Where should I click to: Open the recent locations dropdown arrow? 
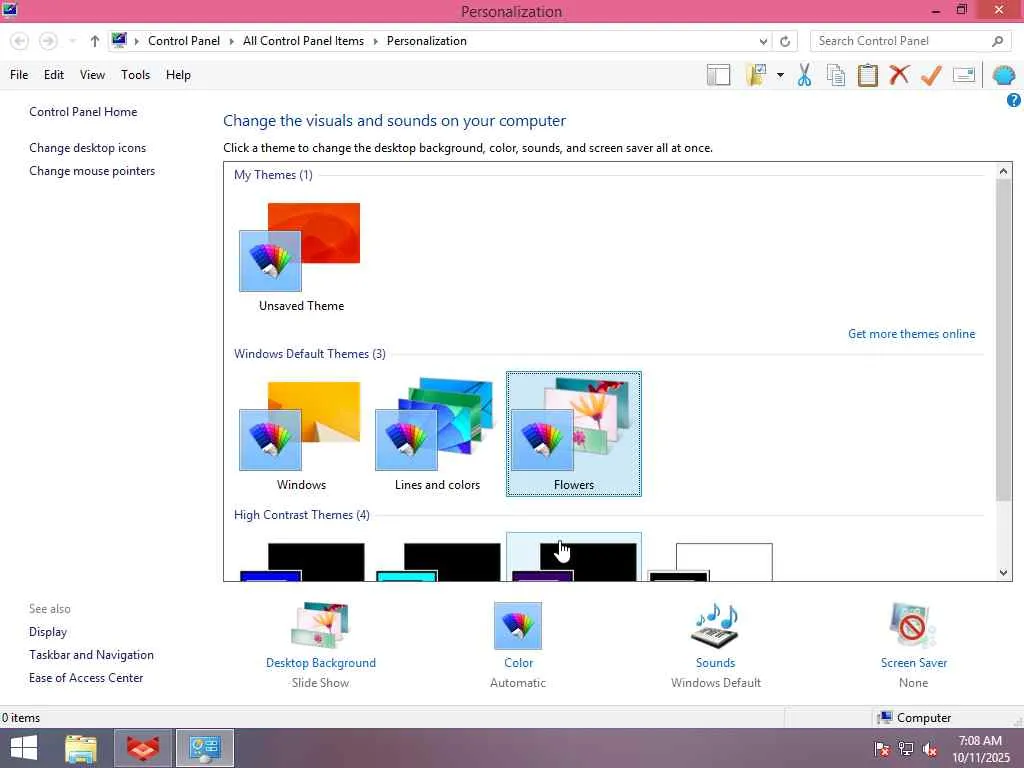(x=72, y=41)
